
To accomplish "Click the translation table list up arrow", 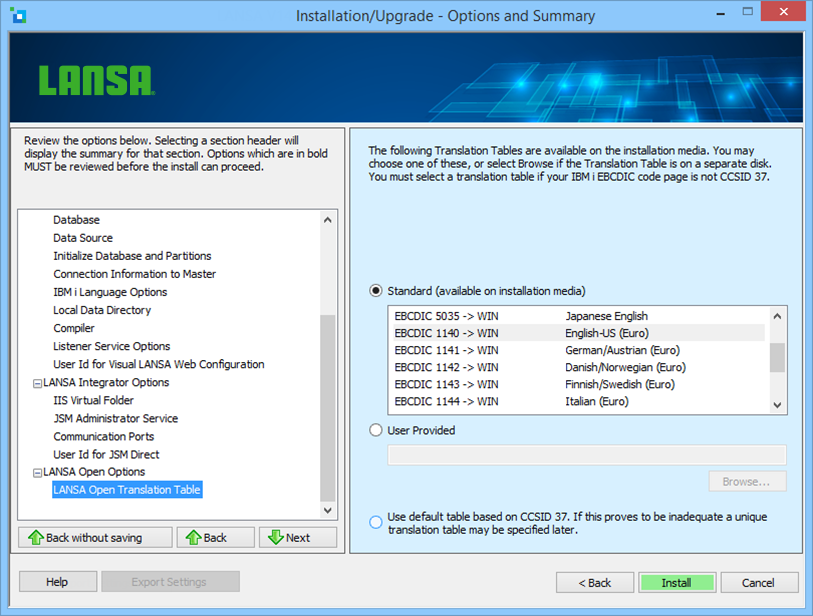I will (x=777, y=316).
